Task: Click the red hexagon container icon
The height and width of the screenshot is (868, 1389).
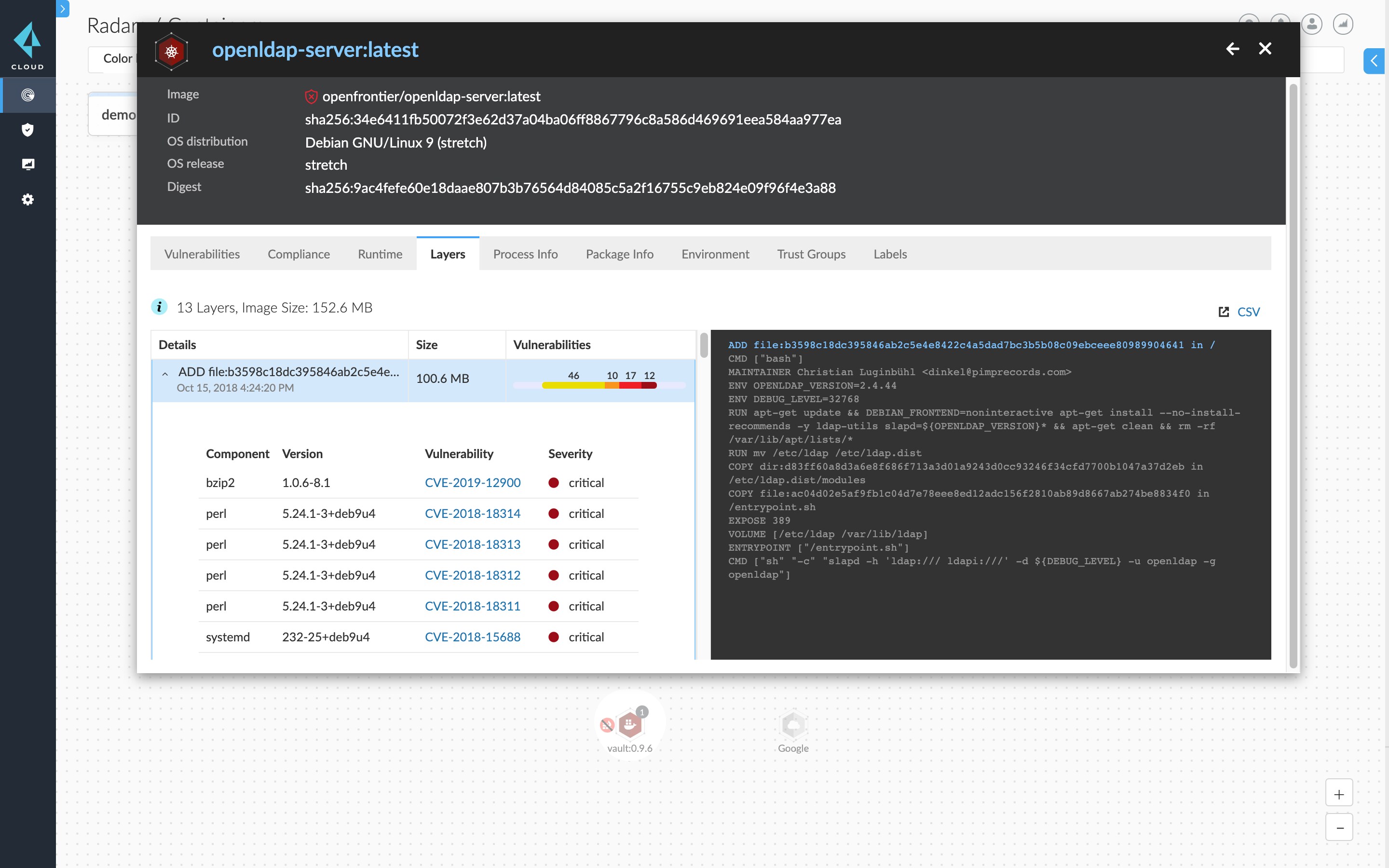Action: (x=171, y=52)
